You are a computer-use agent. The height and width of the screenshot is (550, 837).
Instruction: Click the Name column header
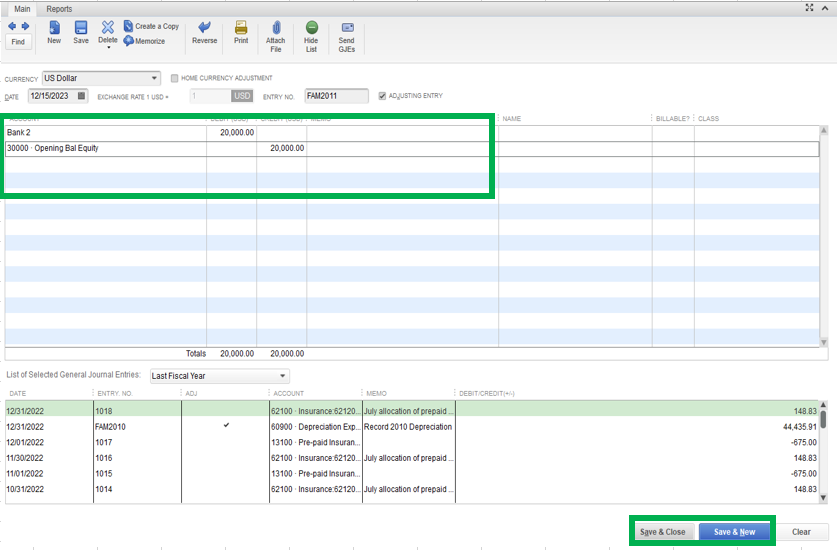coord(511,119)
